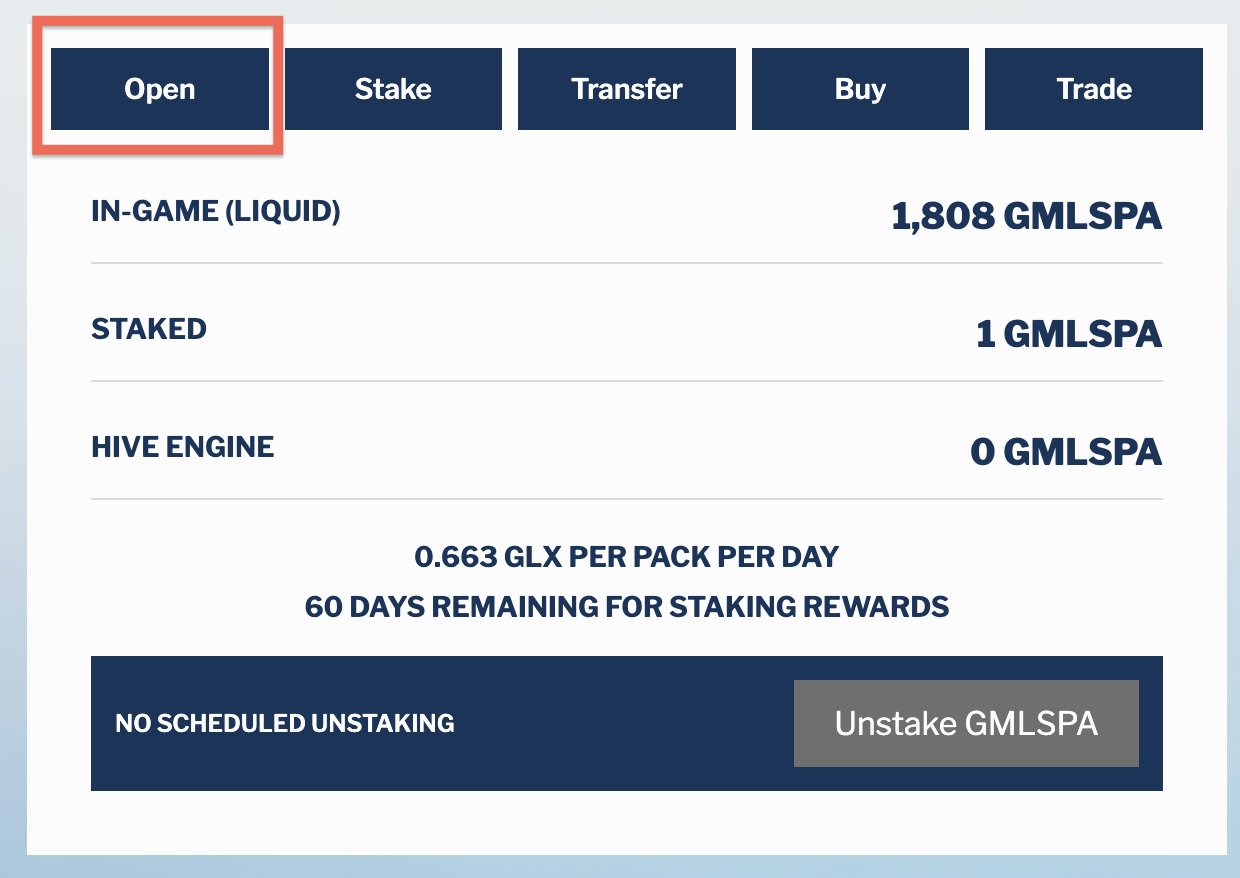The image size is (1240, 878).
Task: Choose the Buy button
Action: point(860,89)
